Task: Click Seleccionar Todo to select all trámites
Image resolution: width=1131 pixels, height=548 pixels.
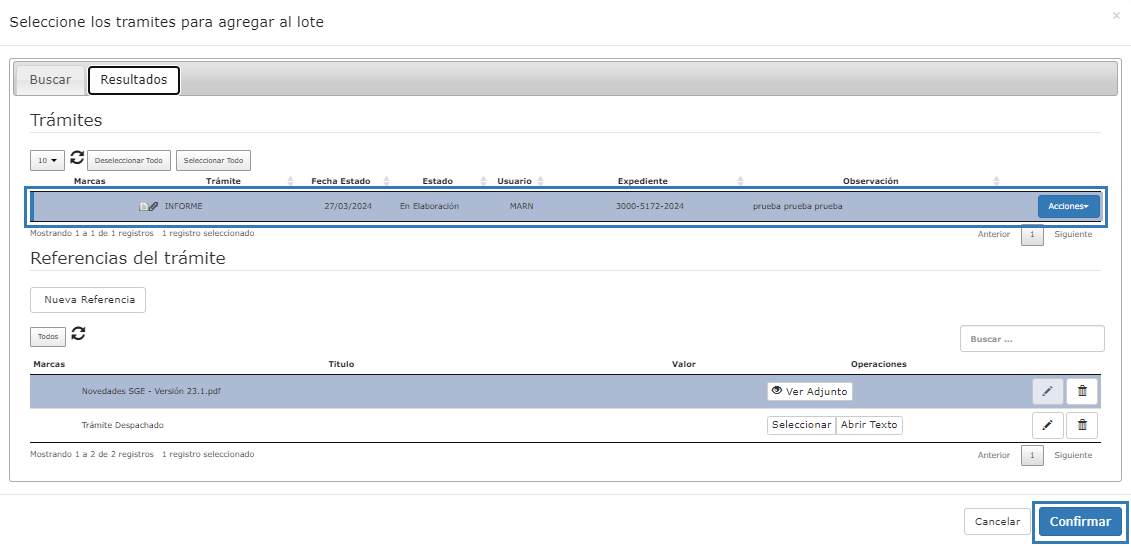Action: click(213, 160)
